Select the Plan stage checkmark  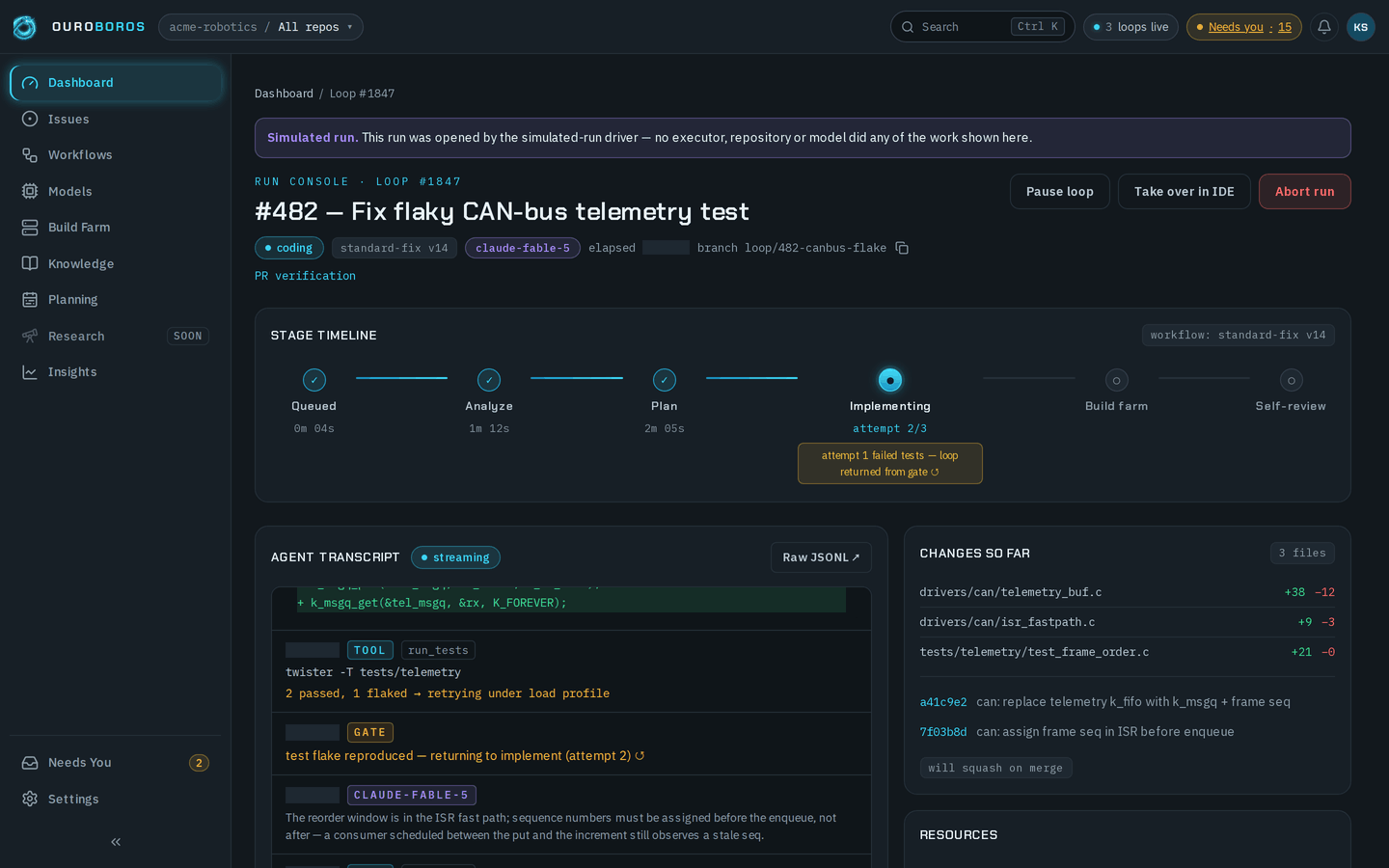click(x=665, y=380)
